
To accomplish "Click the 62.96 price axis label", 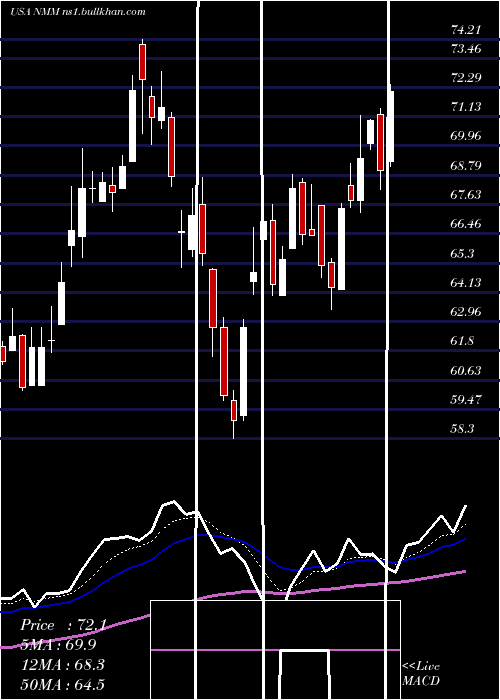I will tap(466, 312).
